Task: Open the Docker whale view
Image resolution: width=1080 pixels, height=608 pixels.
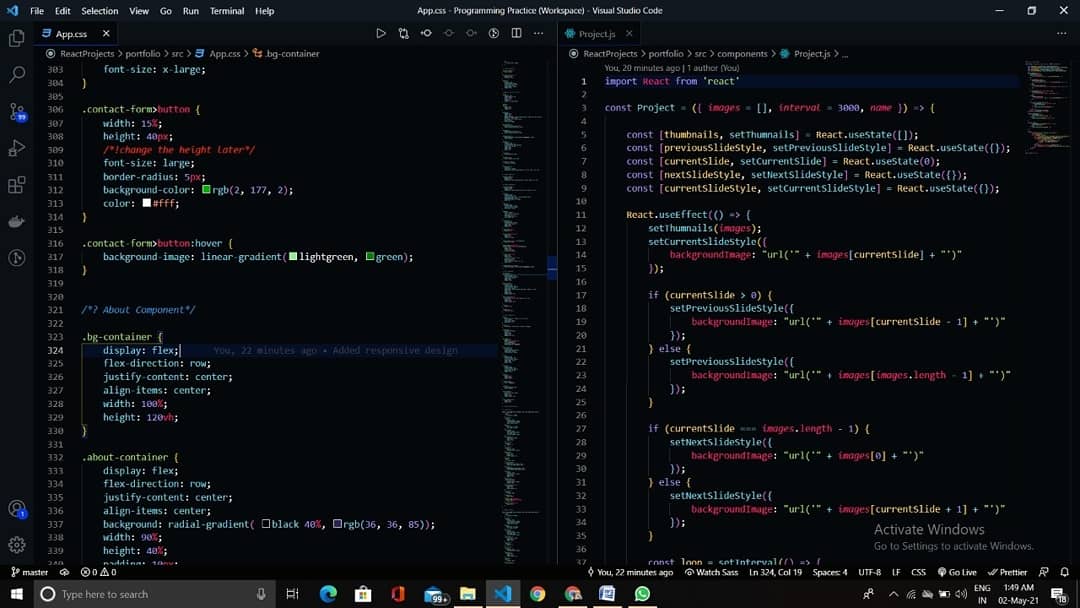Action: coord(17,221)
